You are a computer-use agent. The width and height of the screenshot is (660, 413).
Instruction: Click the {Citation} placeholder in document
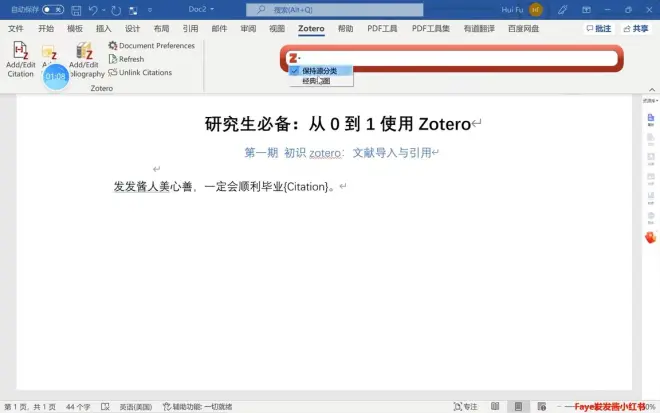[306, 187]
